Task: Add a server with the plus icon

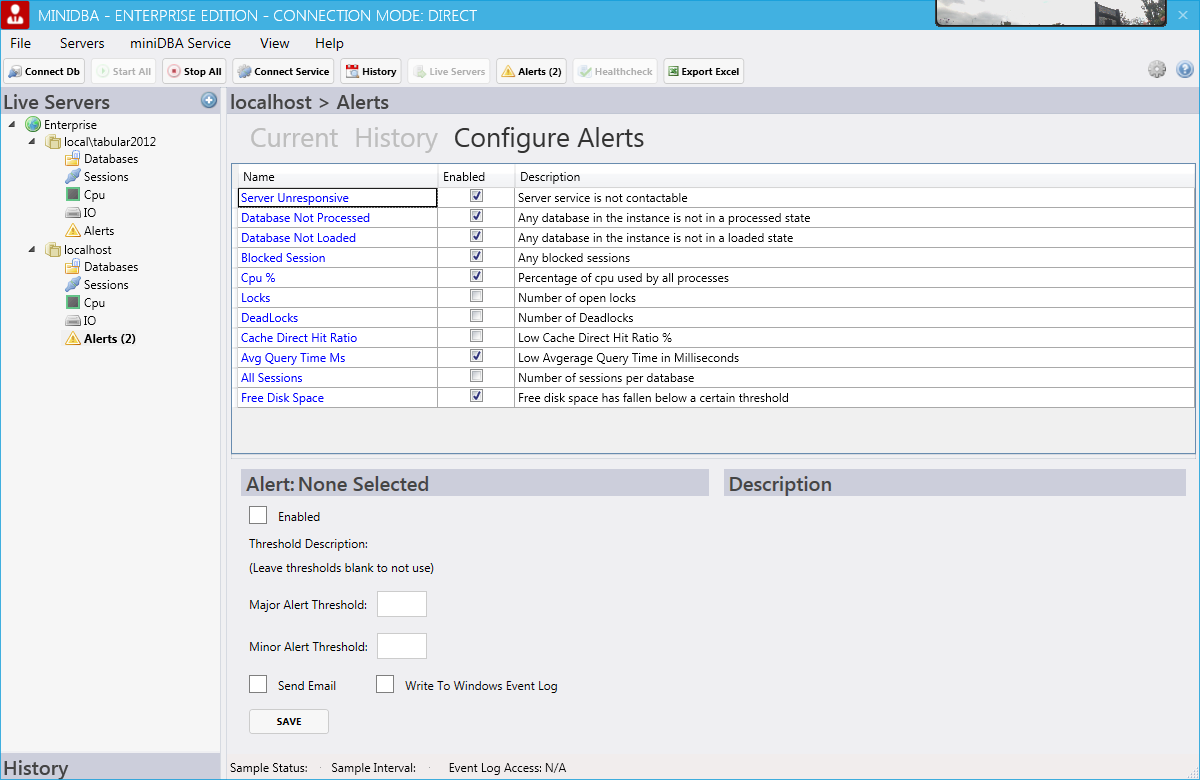Action: click(x=209, y=100)
